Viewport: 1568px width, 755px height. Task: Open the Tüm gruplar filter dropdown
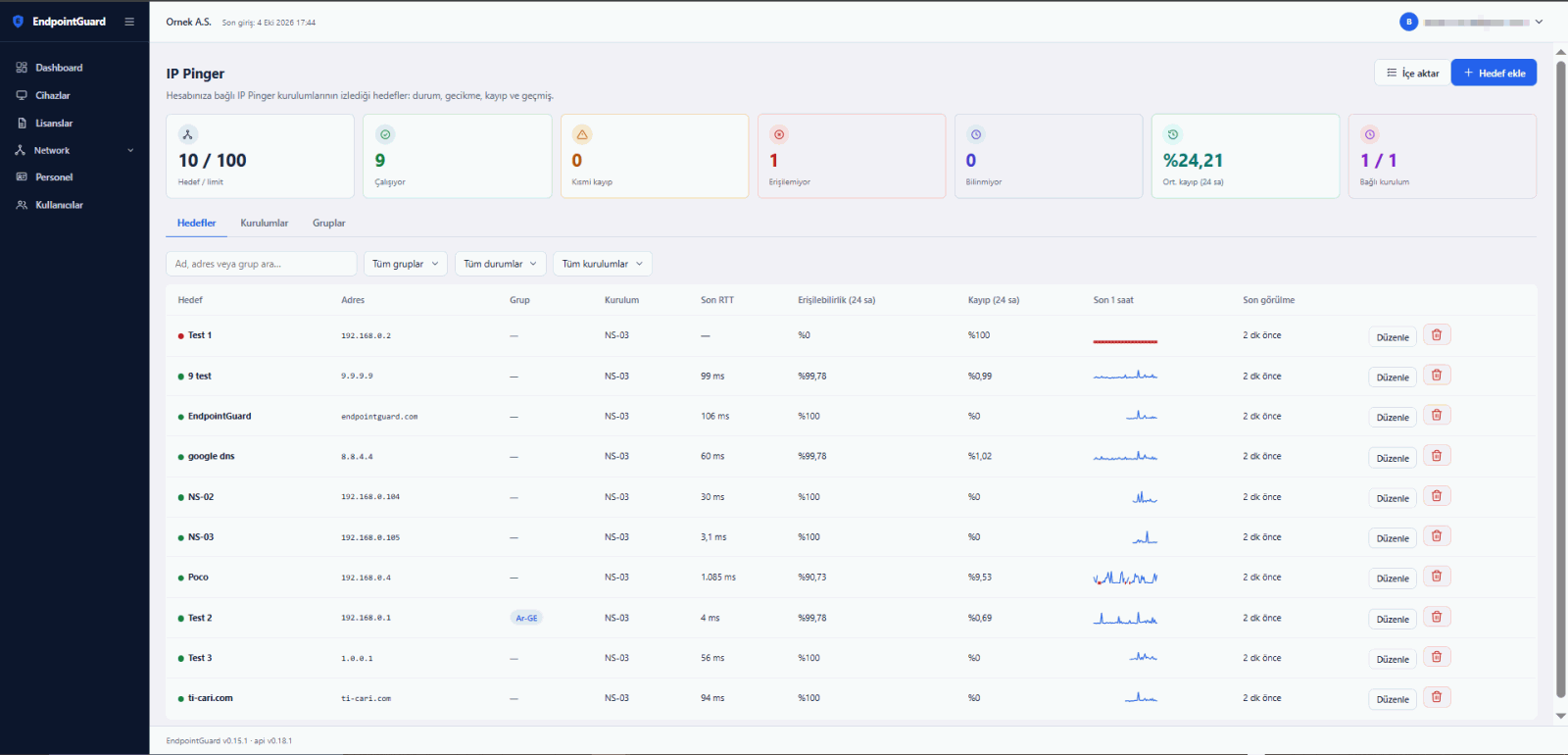[x=406, y=264]
